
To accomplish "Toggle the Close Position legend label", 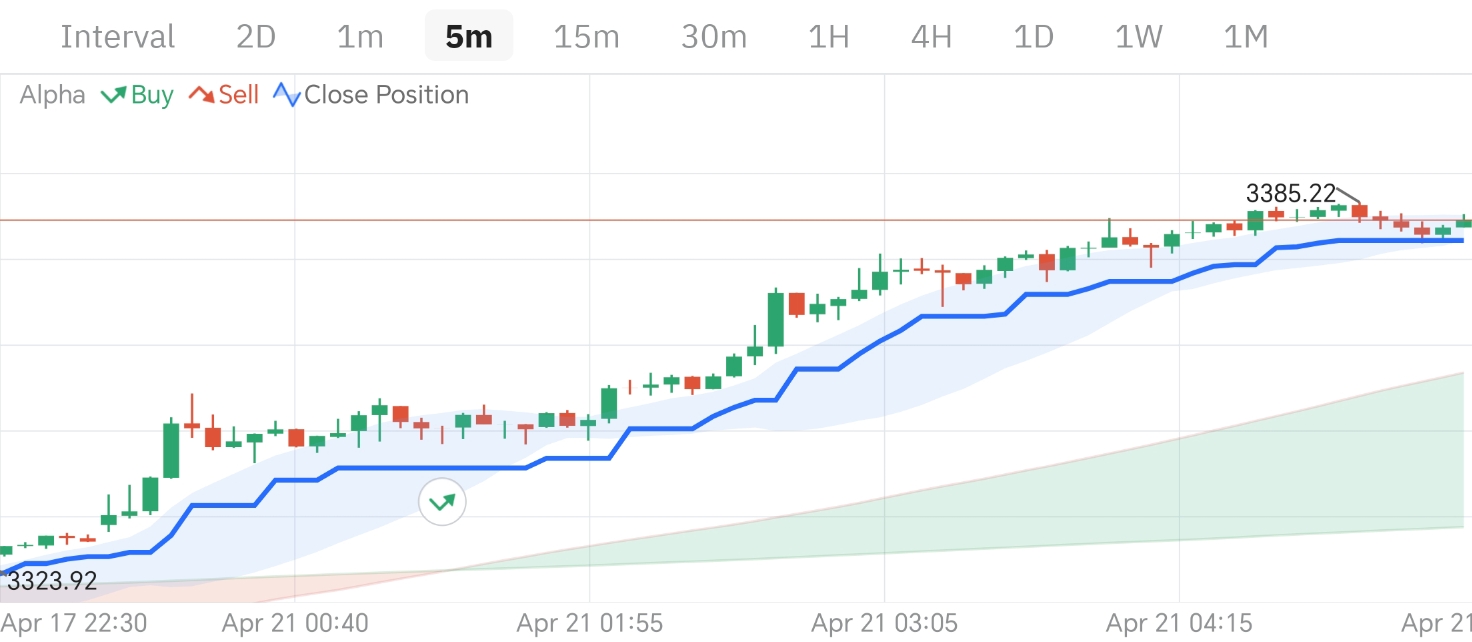I will pyautogui.click(x=386, y=96).
